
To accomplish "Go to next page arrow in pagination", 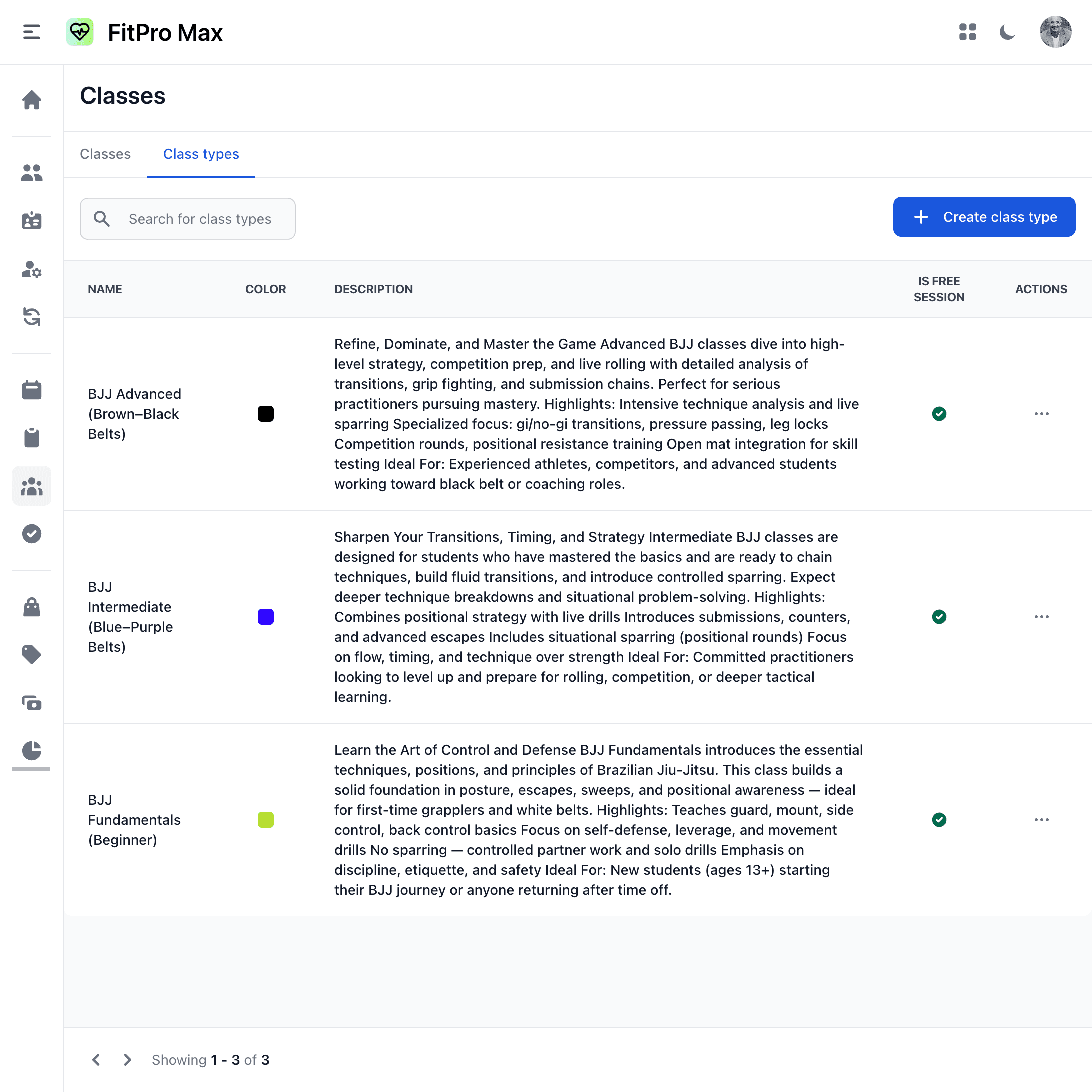I will click(x=127, y=1060).
